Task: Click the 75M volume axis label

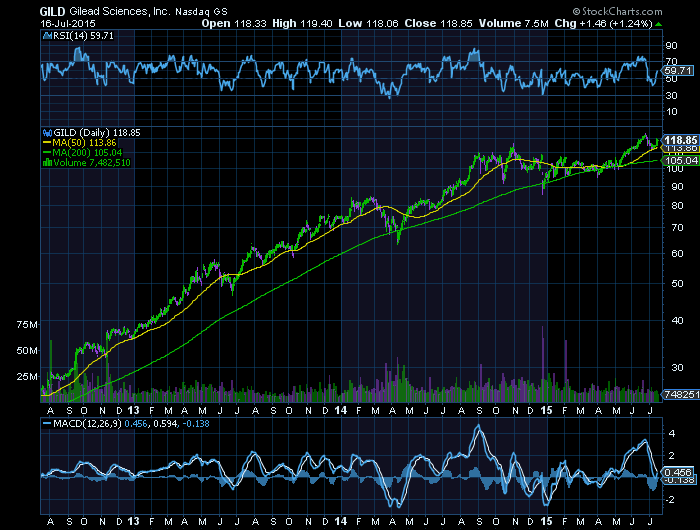Action: [x=27, y=325]
